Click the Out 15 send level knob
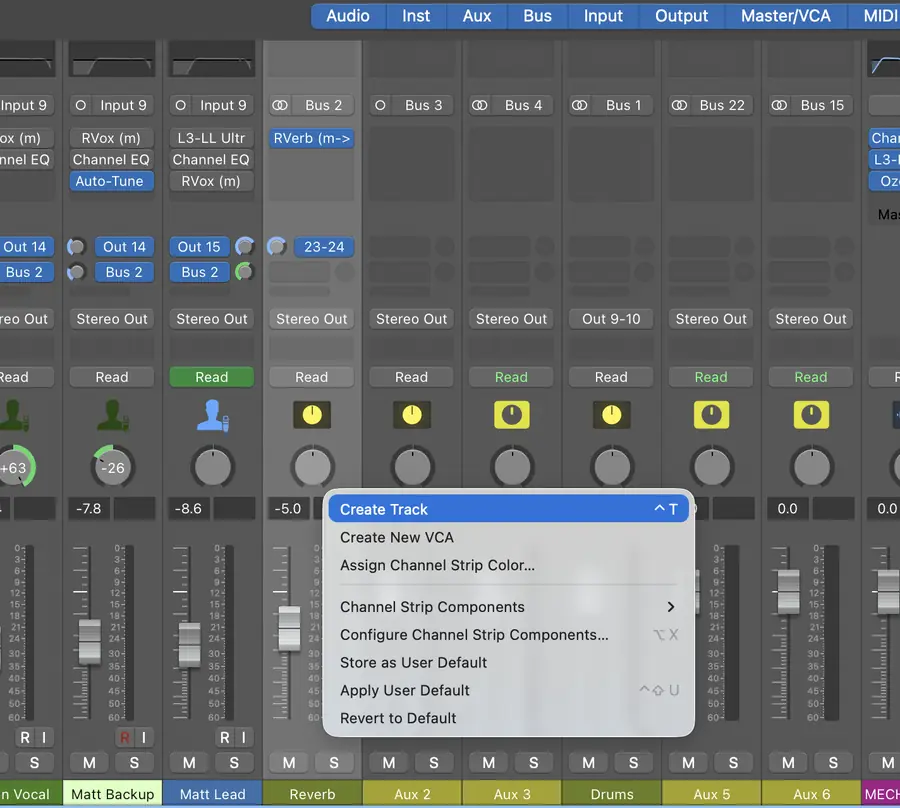900x808 pixels. (x=245, y=247)
